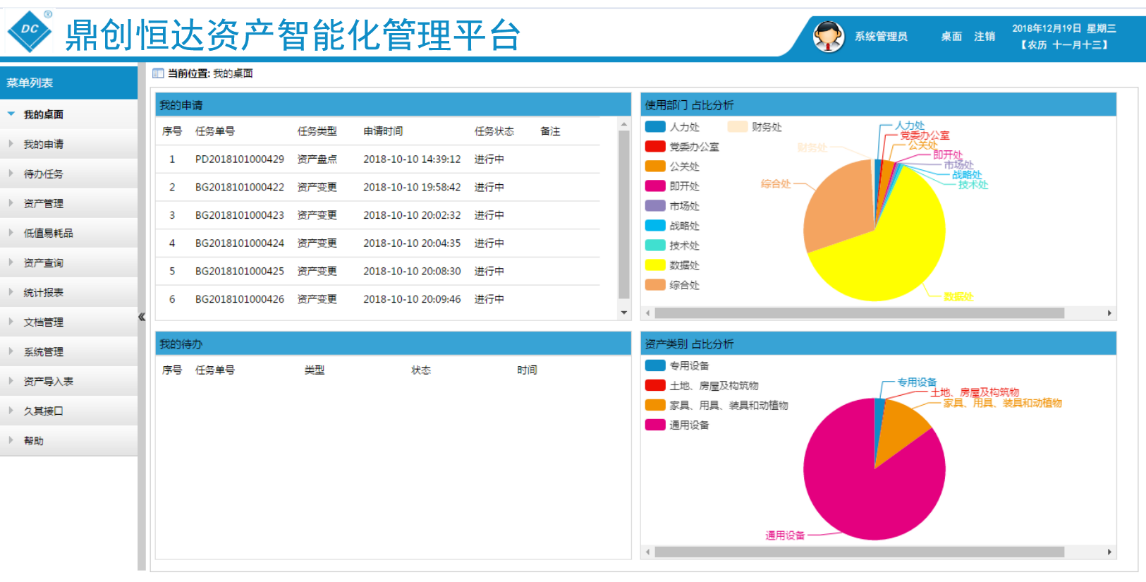1146x582 pixels.
Task: Click the 注销 logout link
Action: point(985,37)
